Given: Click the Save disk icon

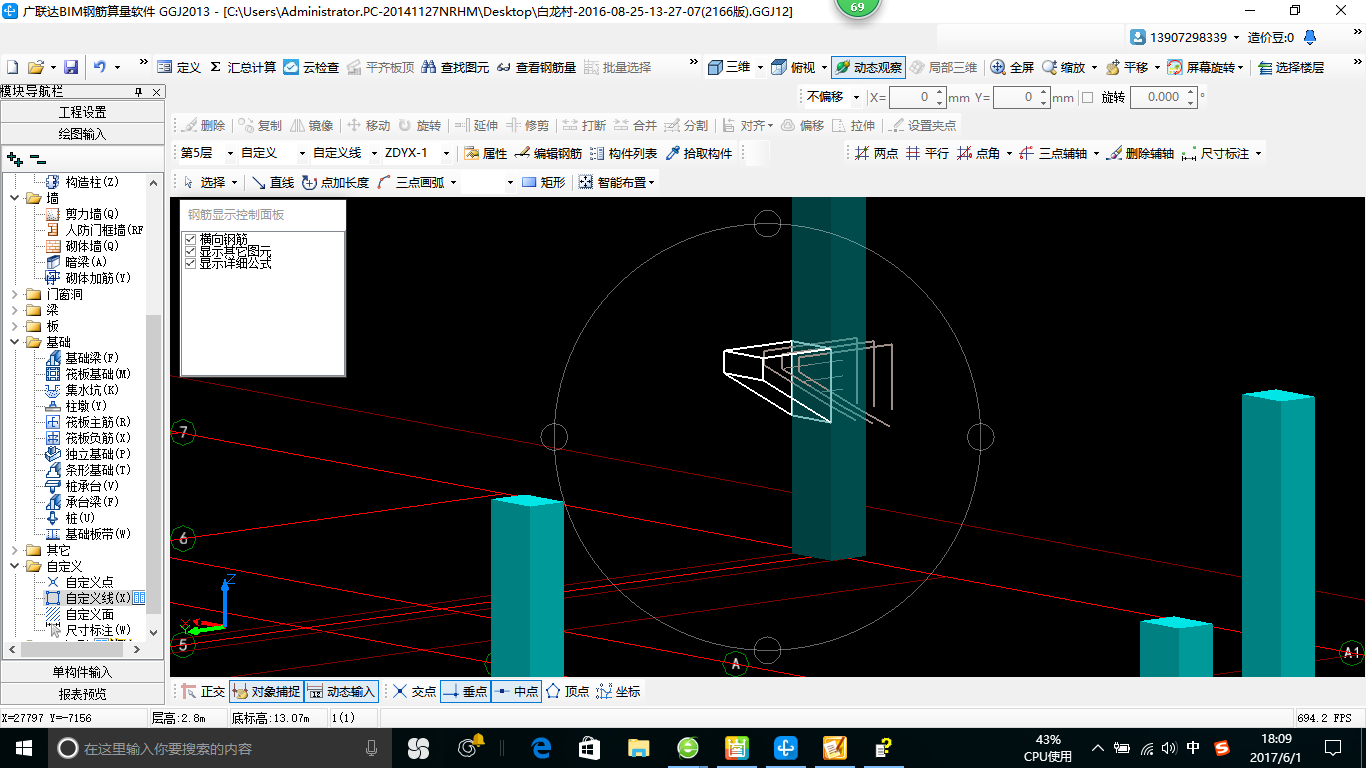Looking at the screenshot, I should [71, 67].
